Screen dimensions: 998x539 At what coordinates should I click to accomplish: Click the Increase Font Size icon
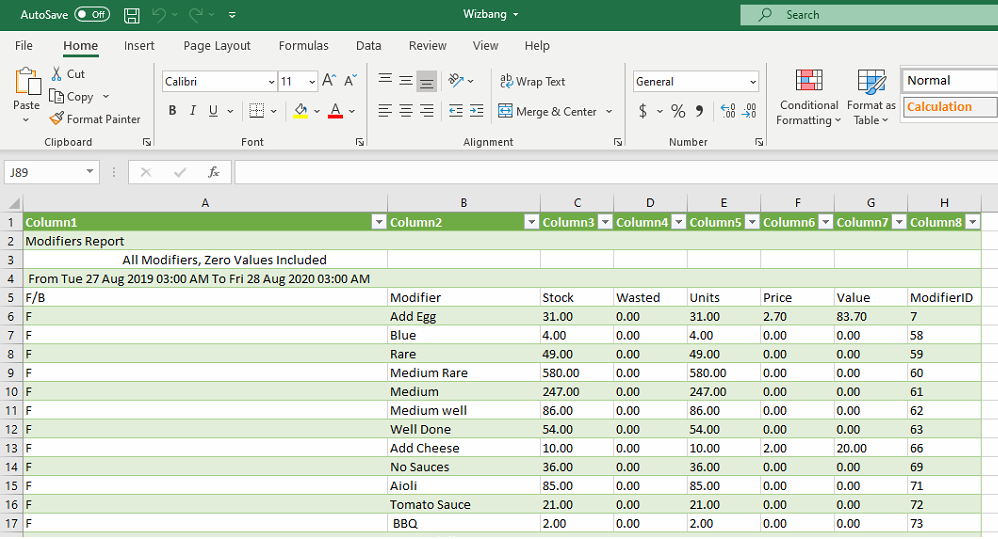click(329, 81)
